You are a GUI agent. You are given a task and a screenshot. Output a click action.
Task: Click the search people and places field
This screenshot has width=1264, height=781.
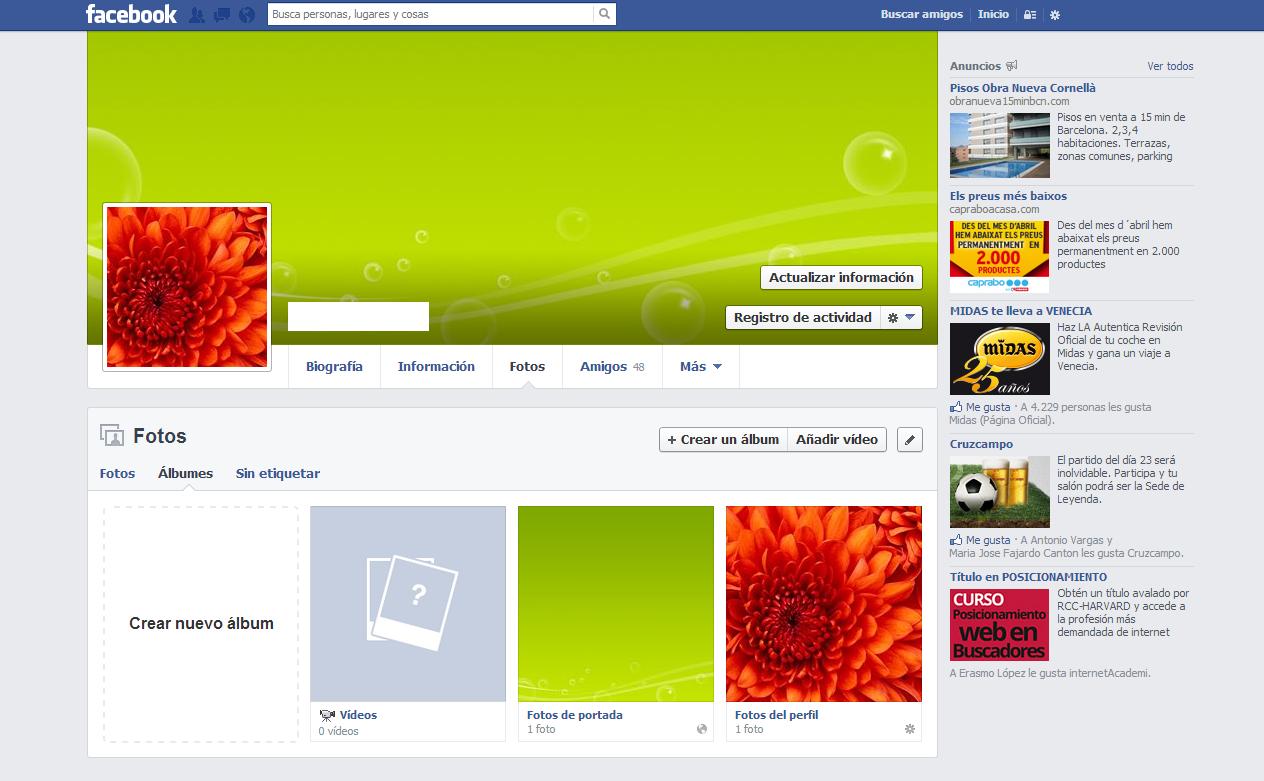point(430,15)
